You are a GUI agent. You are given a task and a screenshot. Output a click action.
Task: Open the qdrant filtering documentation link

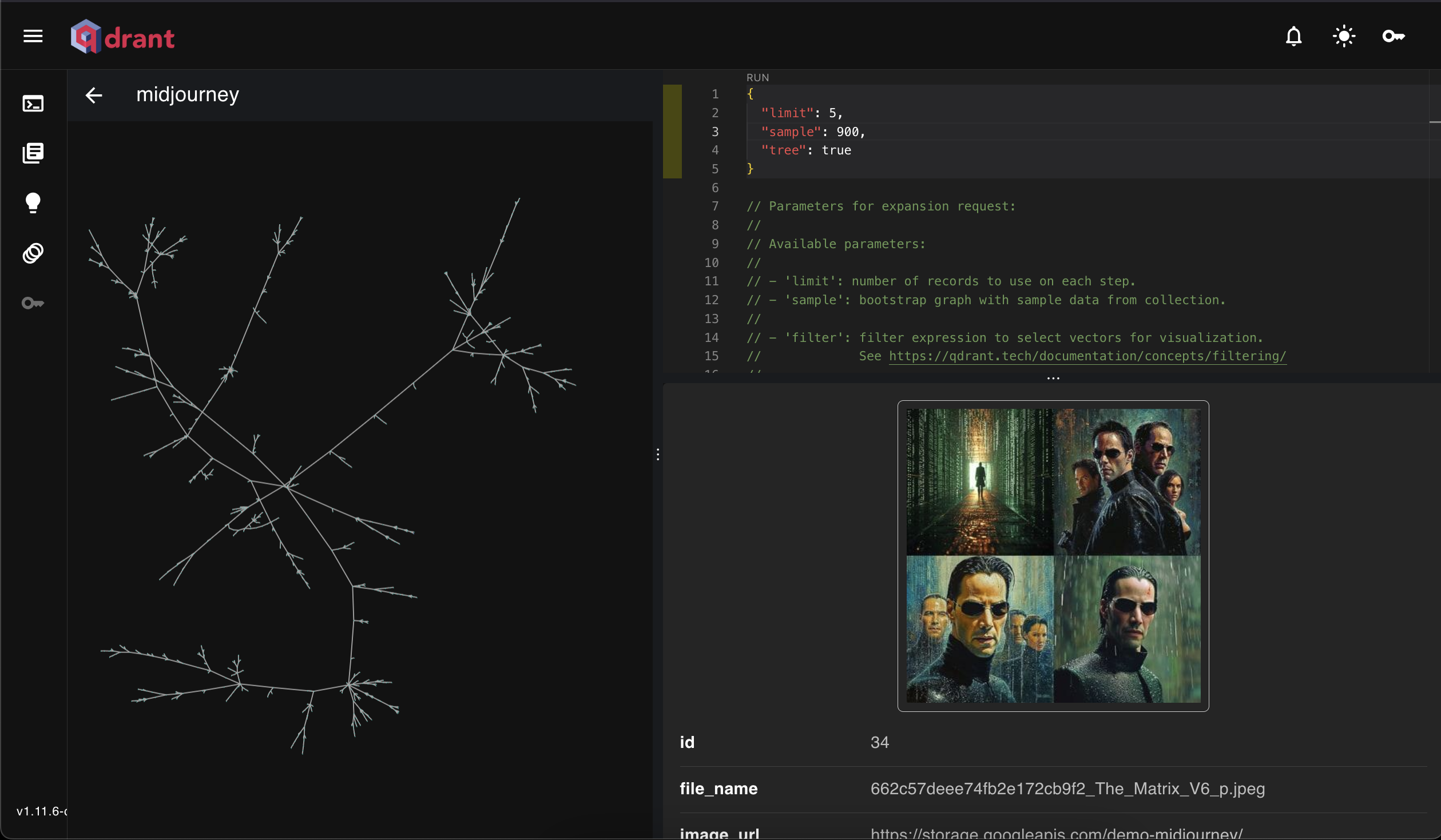pyautogui.click(x=1087, y=356)
